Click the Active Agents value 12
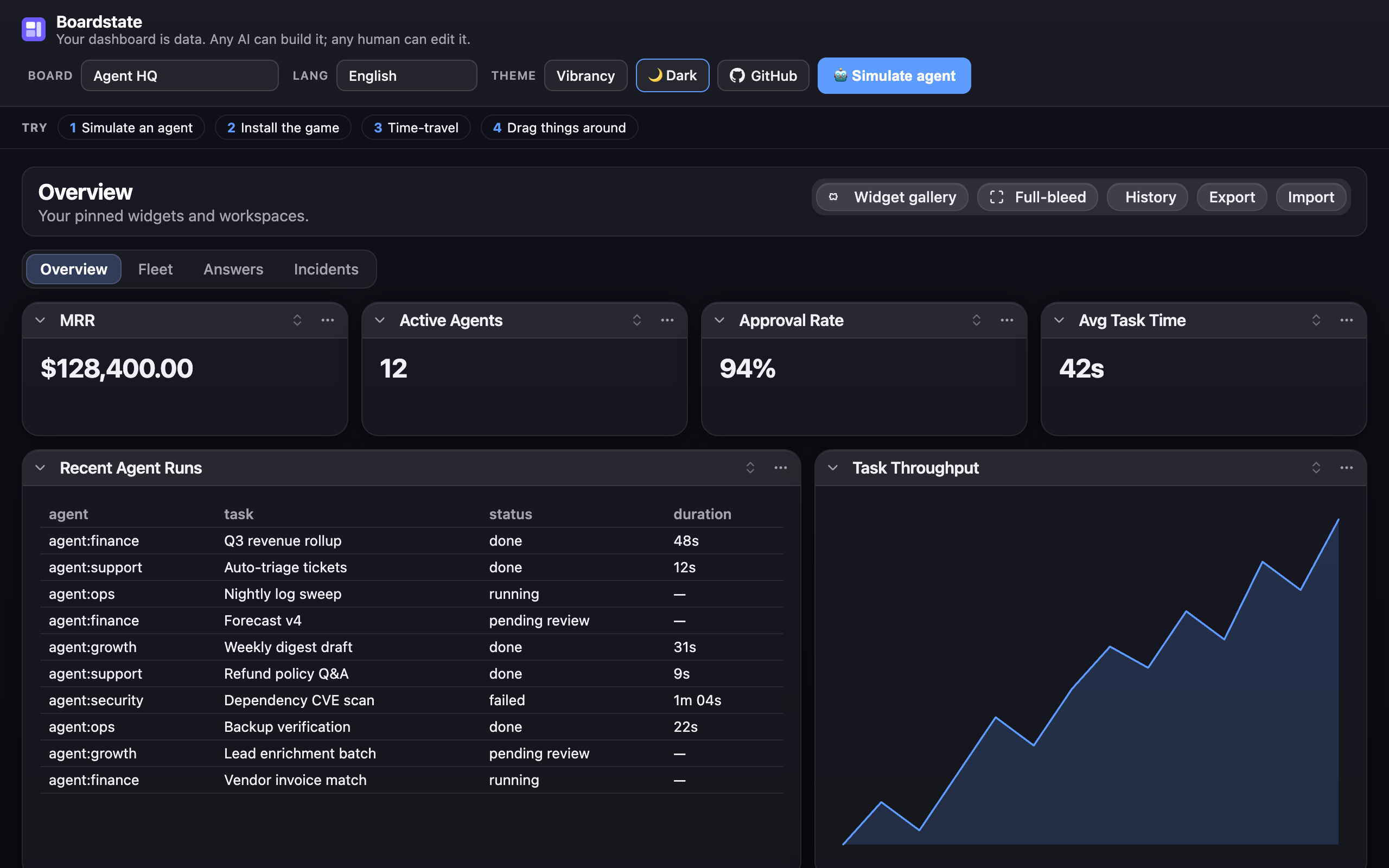1389x868 pixels. coord(394,368)
